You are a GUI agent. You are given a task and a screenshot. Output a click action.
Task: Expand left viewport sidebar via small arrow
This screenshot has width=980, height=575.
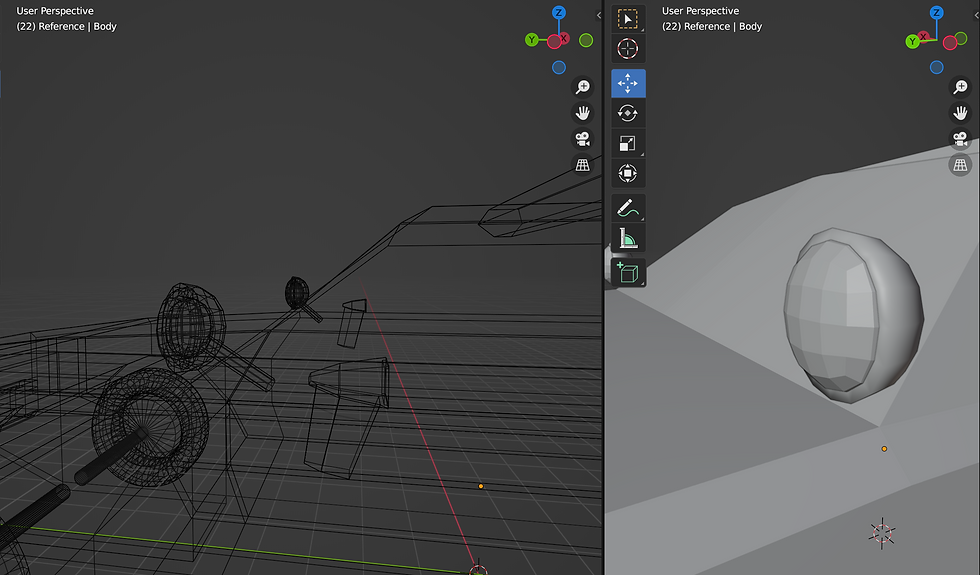[599, 16]
